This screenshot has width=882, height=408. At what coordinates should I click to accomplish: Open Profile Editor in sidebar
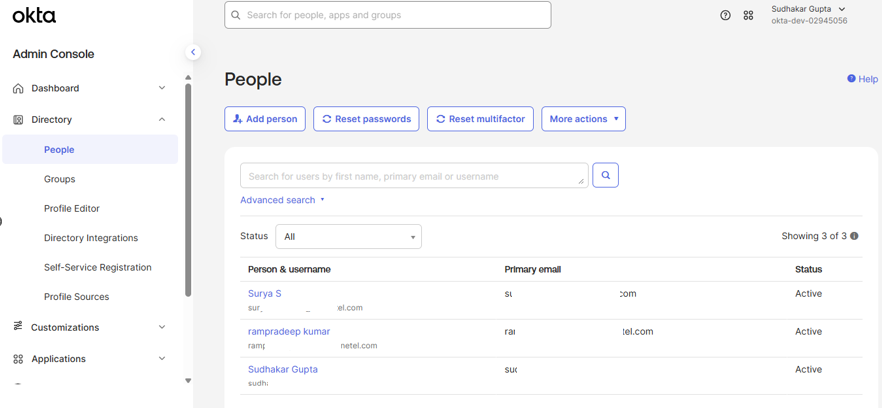tap(72, 208)
